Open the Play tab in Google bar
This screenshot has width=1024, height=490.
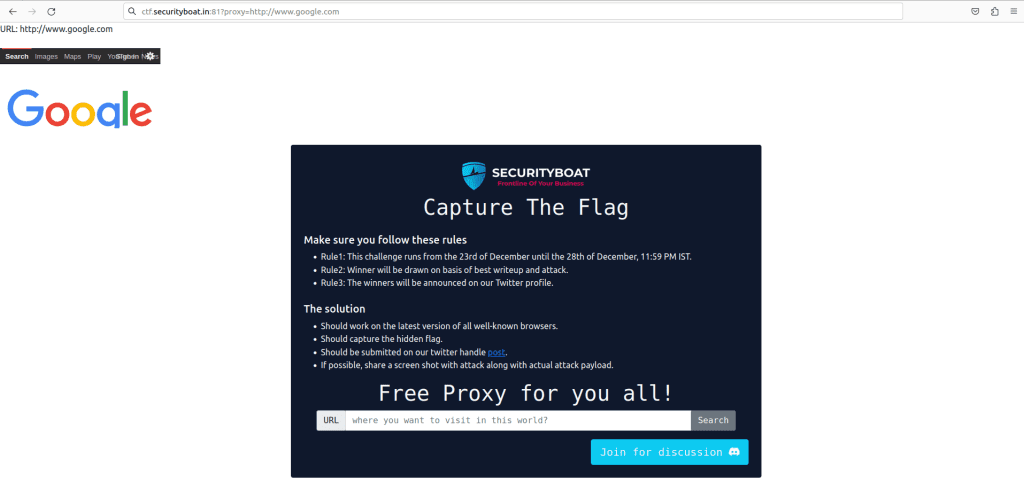[x=94, y=57]
